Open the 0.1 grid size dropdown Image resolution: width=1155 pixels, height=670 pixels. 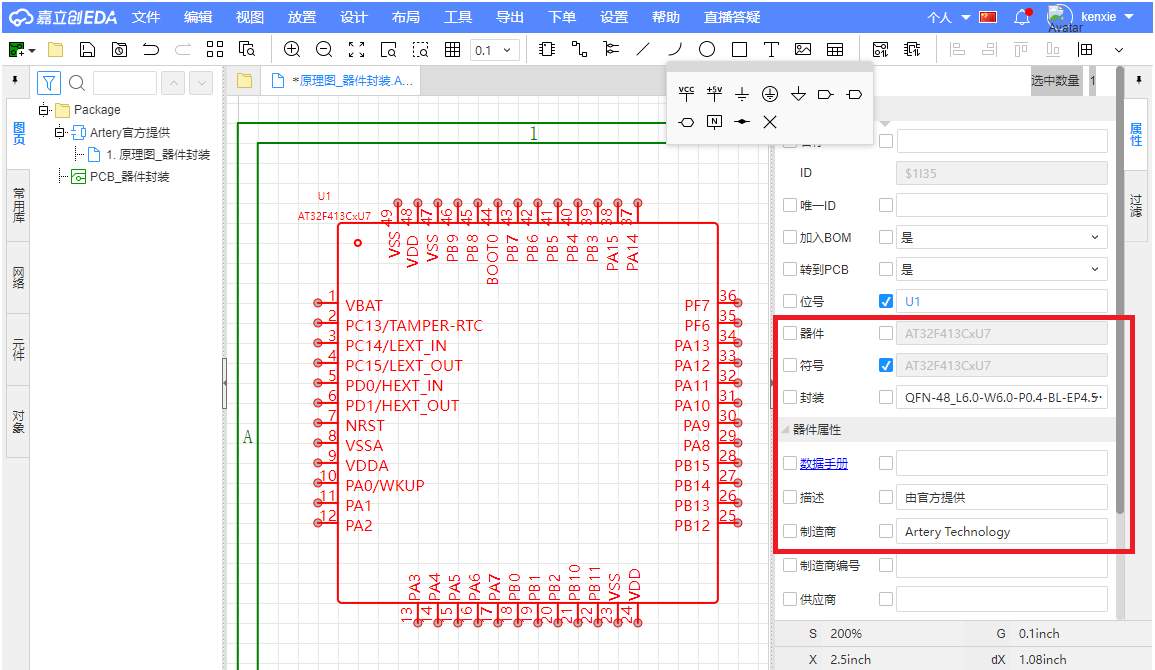click(x=495, y=50)
